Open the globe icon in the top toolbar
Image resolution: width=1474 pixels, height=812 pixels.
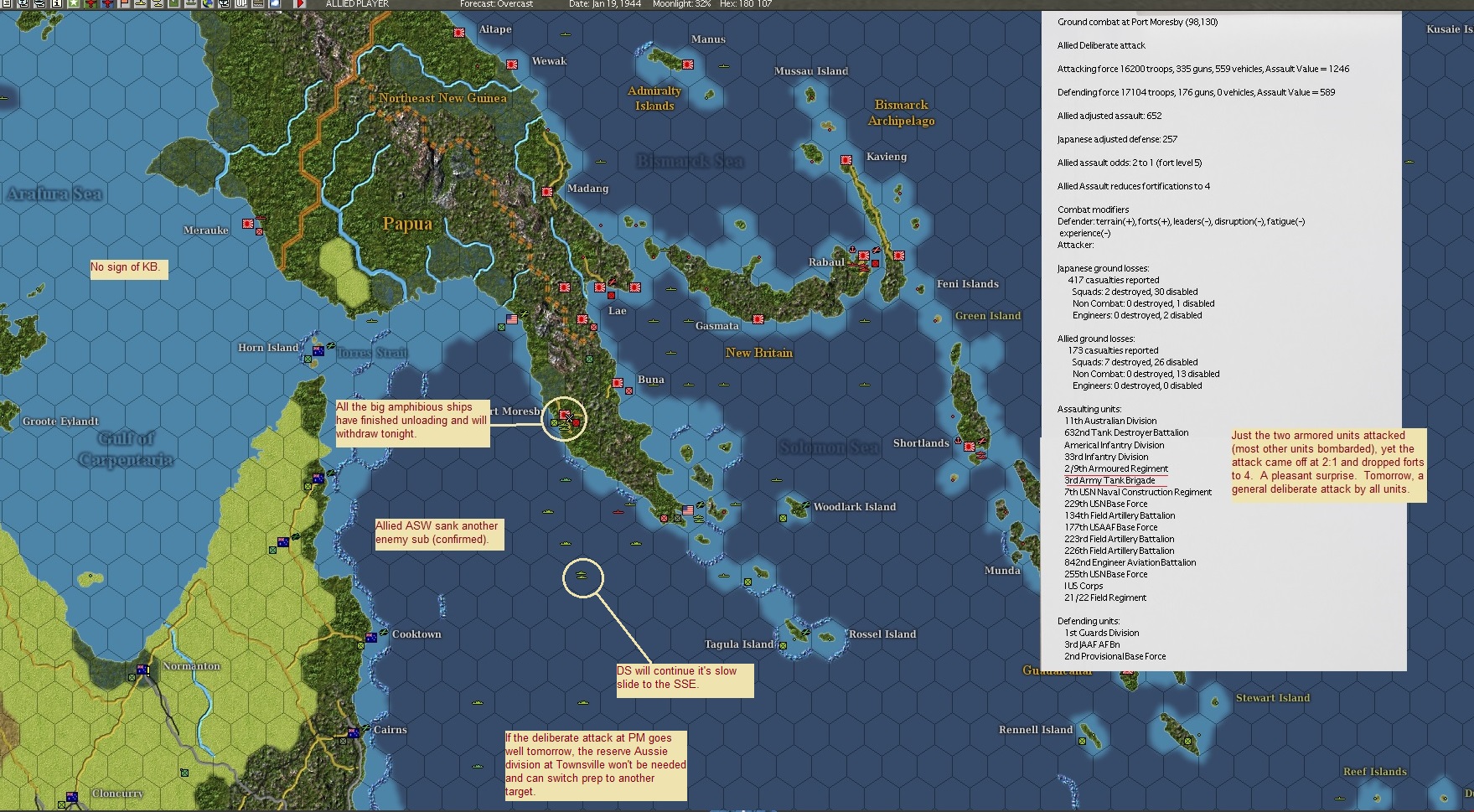coord(207,3)
